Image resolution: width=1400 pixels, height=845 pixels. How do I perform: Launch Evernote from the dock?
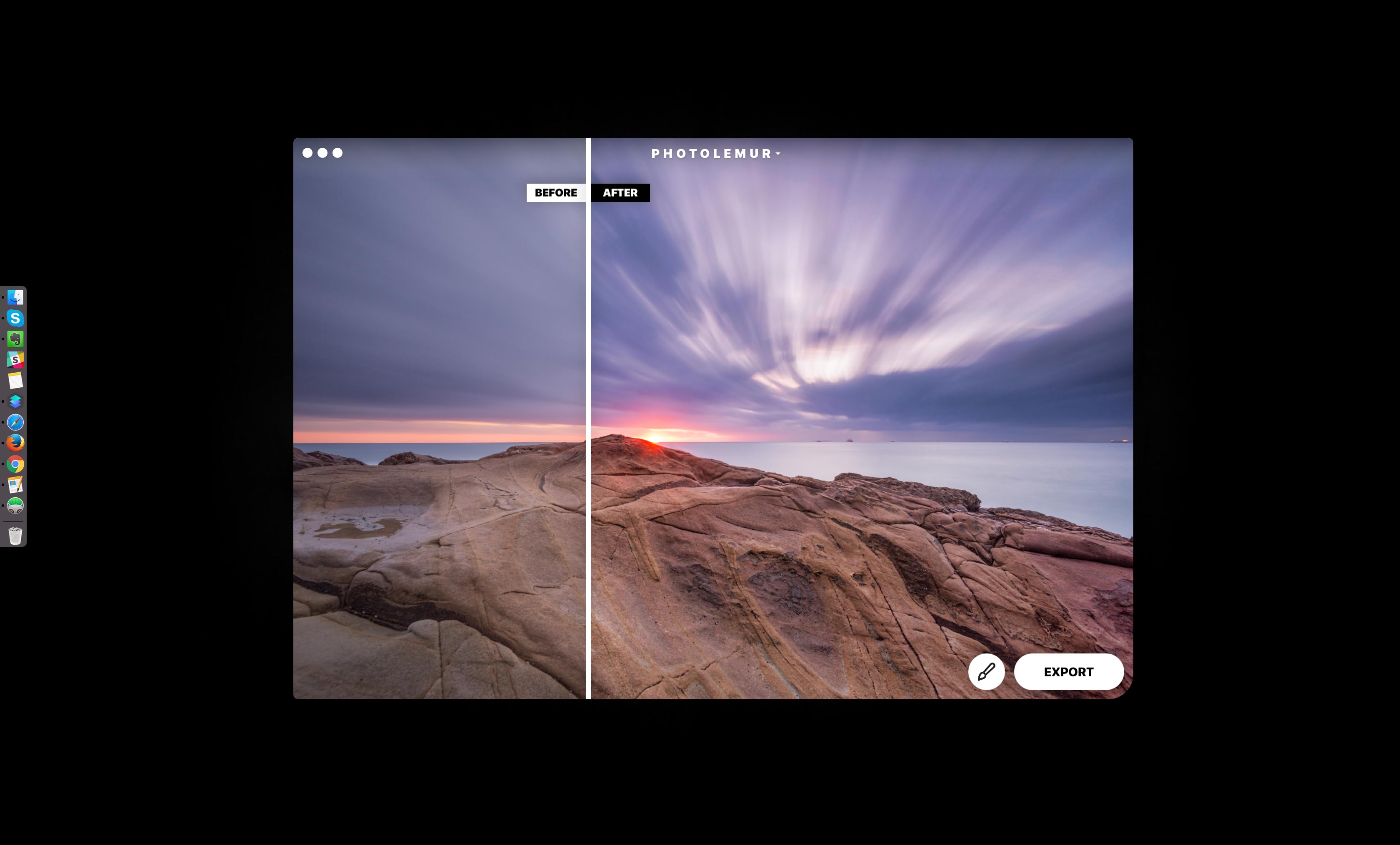click(x=15, y=339)
